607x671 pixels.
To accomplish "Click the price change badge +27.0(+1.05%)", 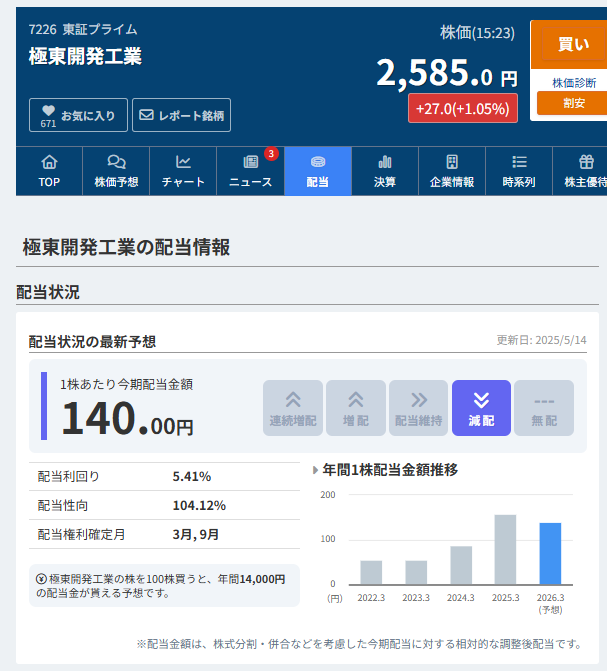I will click(463, 108).
